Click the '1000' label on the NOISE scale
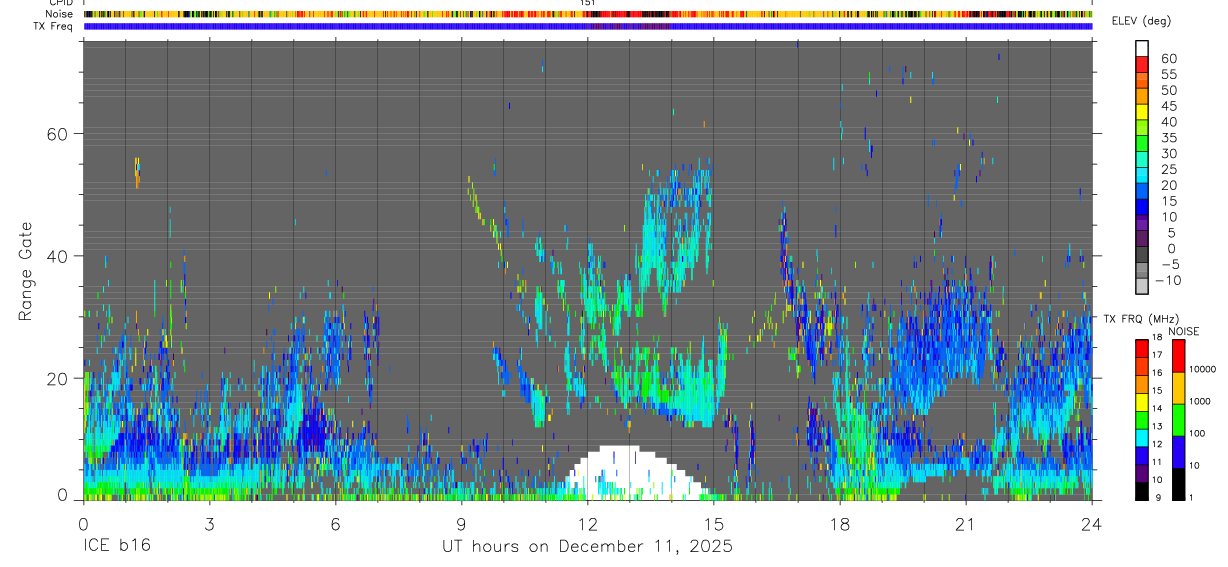Screen dimensions: 1228x567 coord(1200,401)
